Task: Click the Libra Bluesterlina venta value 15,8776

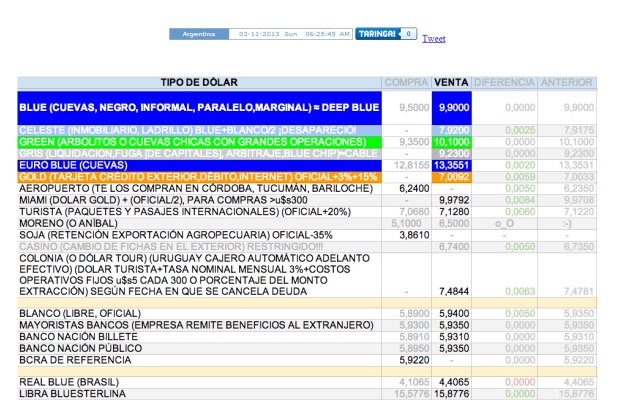Action: (452, 394)
